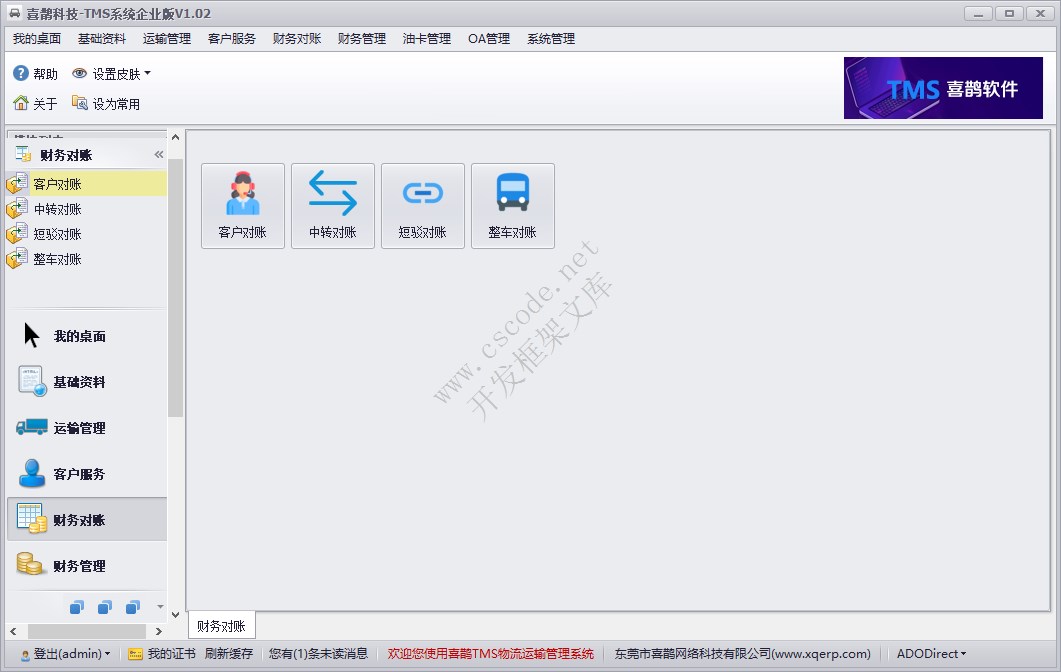Open the navigation pane options arrow

pyautogui.click(x=160, y=606)
